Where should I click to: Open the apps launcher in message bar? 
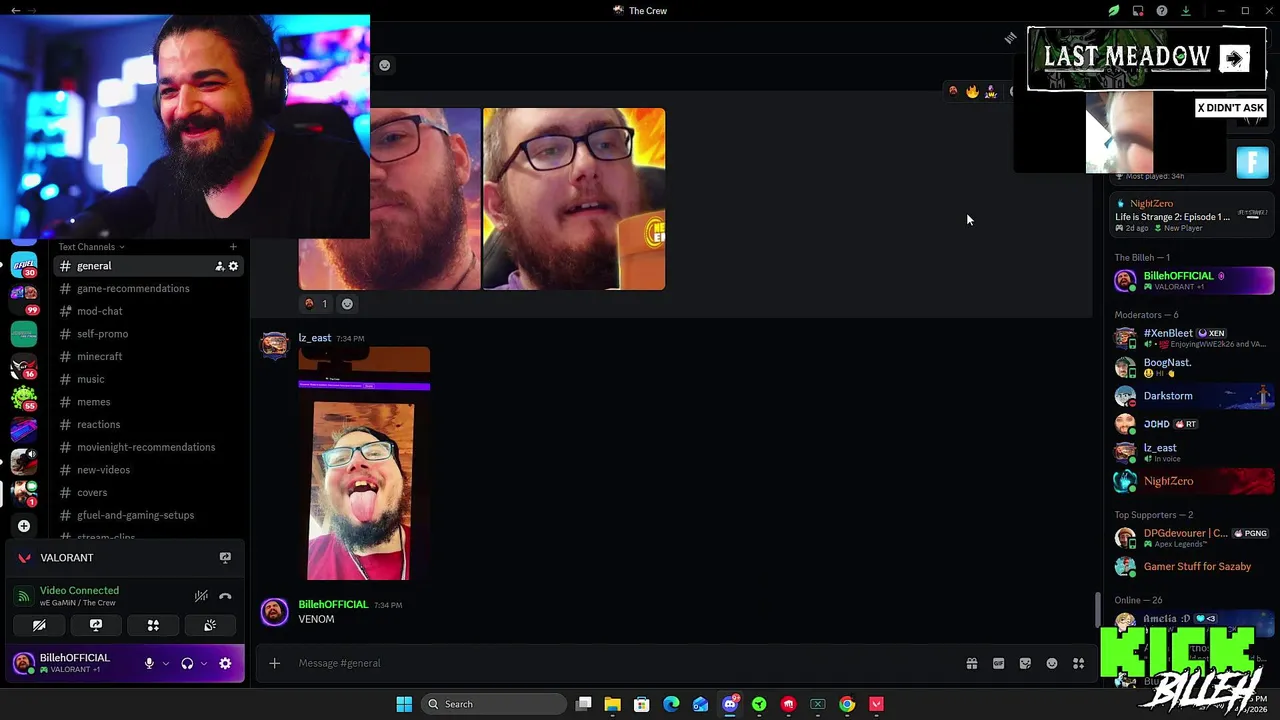click(x=1079, y=663)
